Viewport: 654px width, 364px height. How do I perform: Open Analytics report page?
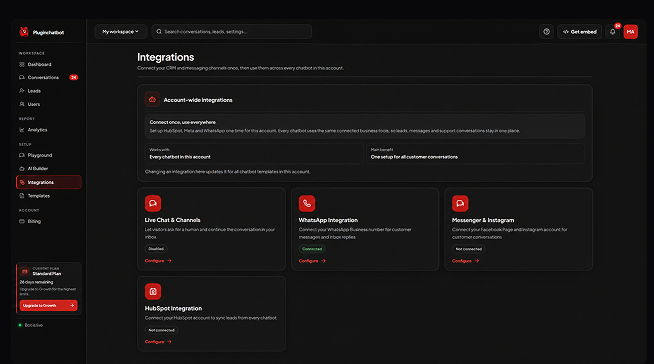tap(49, 130)
